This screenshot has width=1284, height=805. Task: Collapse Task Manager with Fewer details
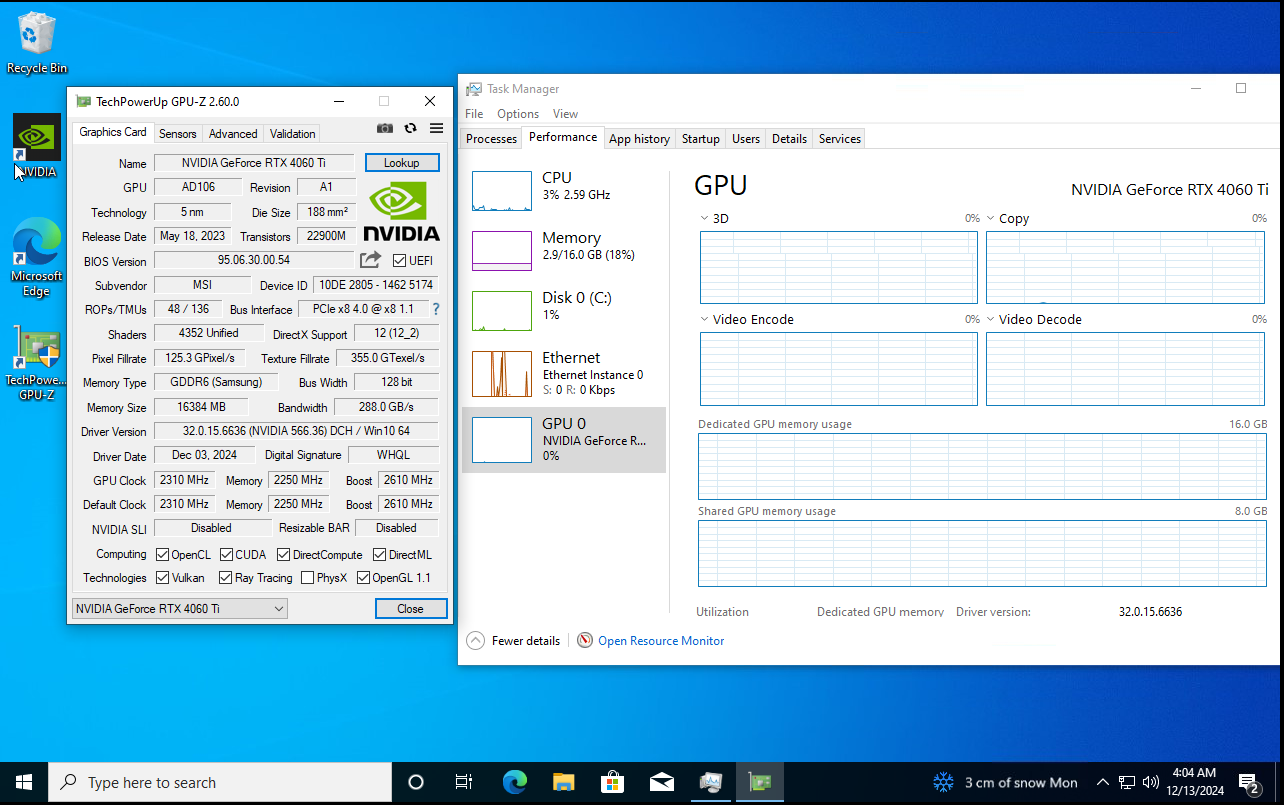tap(514, 640)
